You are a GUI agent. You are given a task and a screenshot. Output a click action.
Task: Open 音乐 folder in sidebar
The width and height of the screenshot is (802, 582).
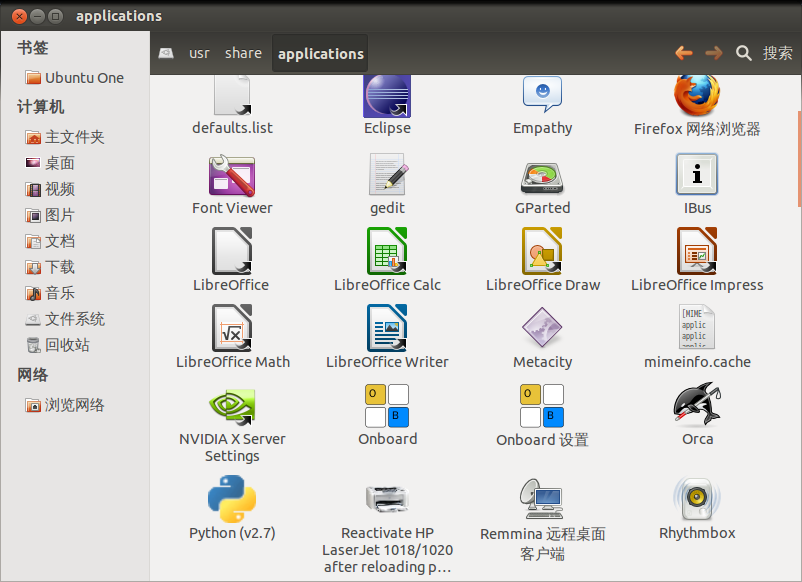[x=50, y=294]
